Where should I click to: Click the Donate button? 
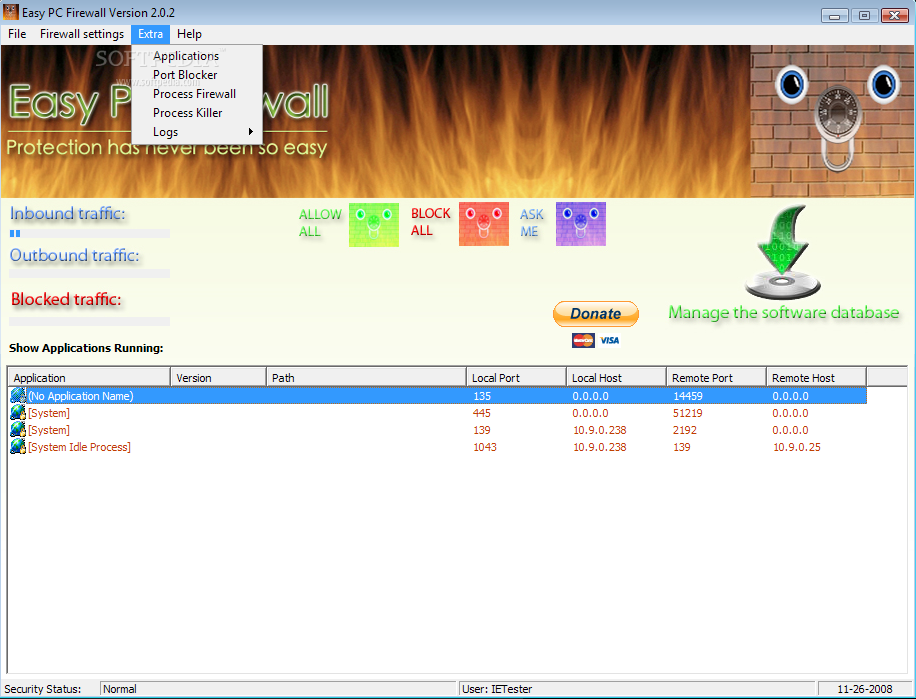pos(596,314)
